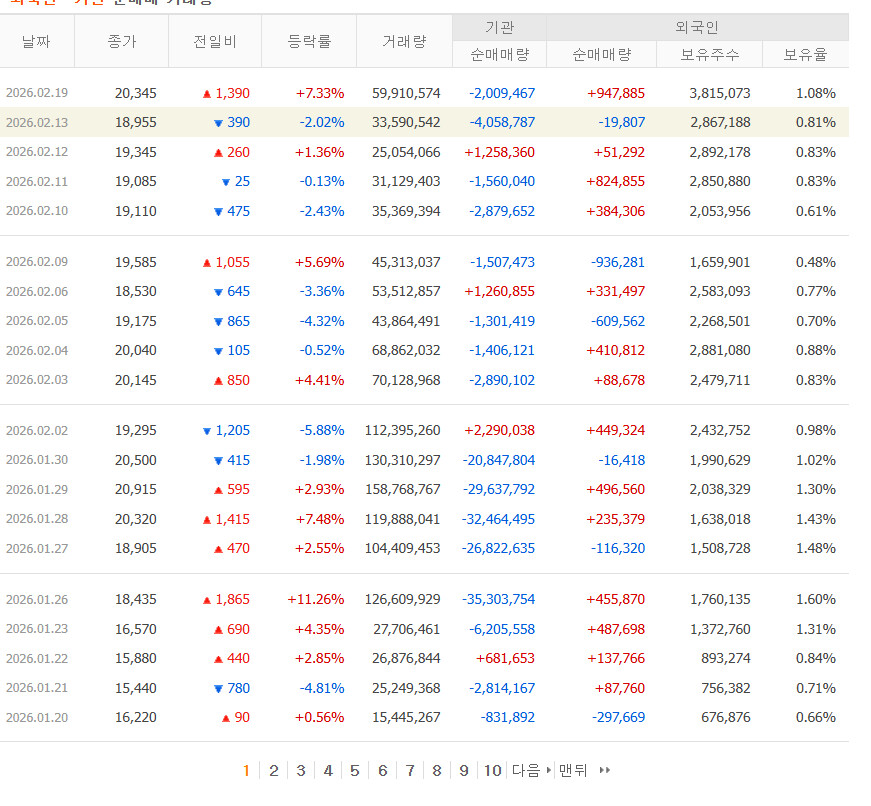Click the 날짜 column header

point(36,41)
